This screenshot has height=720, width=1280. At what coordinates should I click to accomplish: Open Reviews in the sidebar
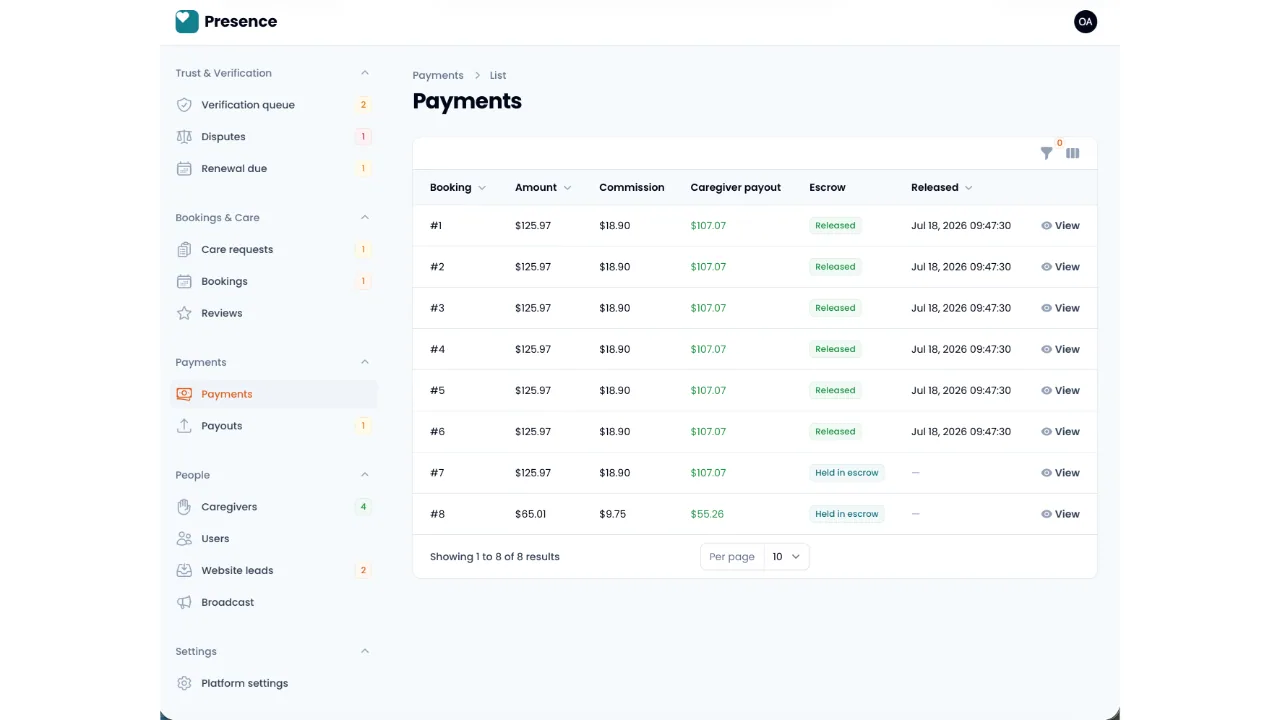pyautogui.click(x=274, y=314)
